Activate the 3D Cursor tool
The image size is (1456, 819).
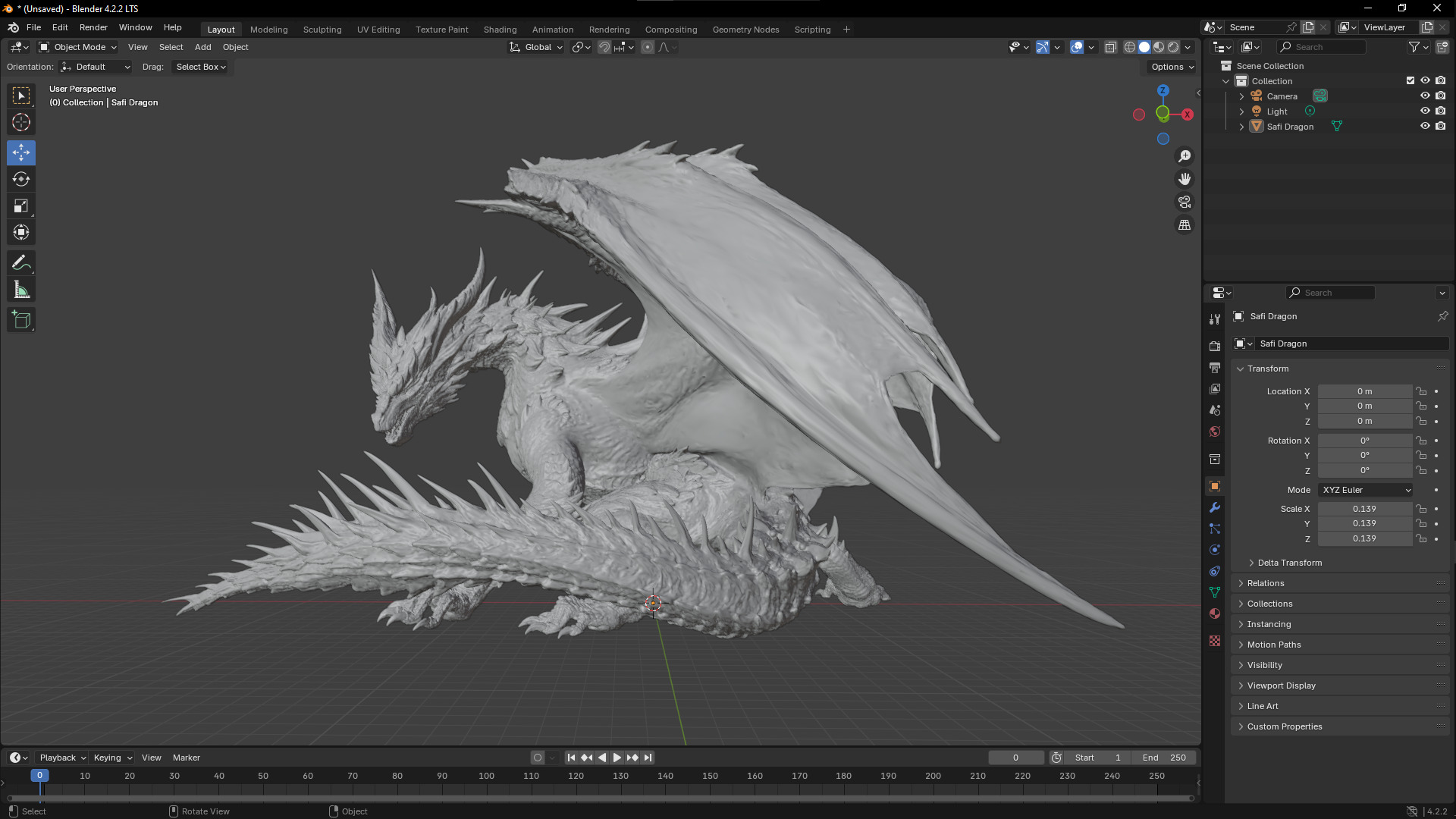coord(21,122)
